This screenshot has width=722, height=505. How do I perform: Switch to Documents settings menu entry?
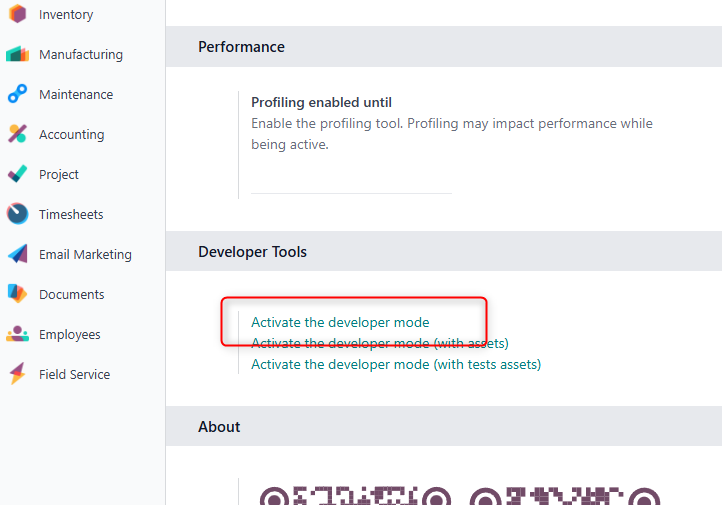point(72,295)
